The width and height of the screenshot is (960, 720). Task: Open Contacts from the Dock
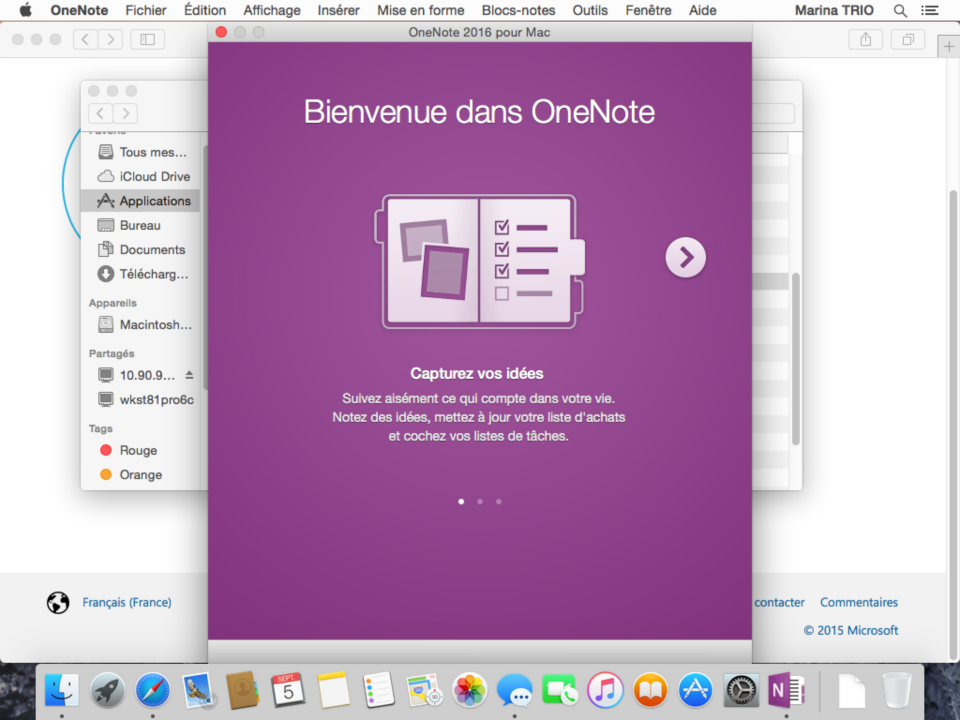tap(242, 690)
